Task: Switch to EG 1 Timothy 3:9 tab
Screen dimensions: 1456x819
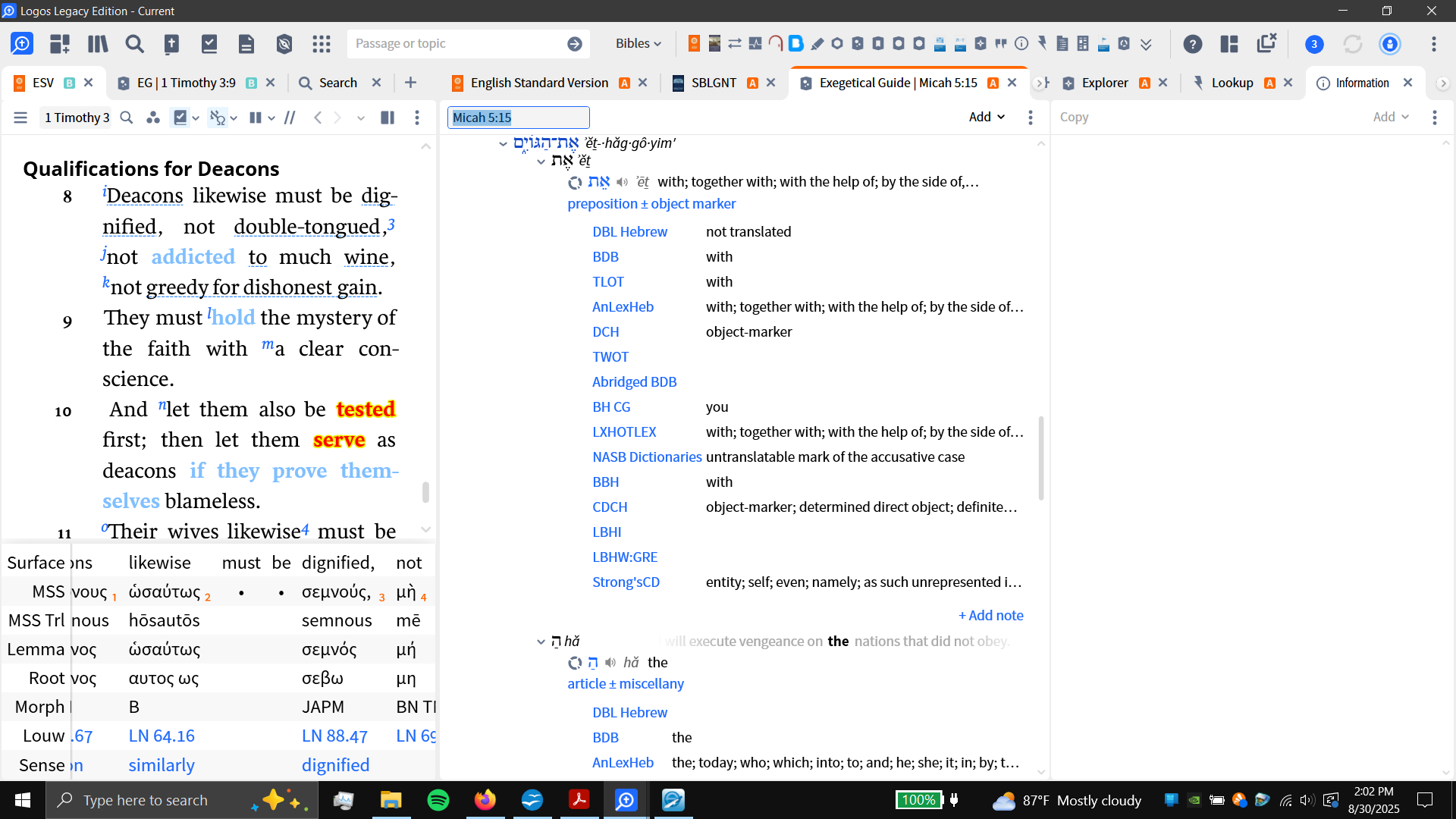Action: pos(186,83)
